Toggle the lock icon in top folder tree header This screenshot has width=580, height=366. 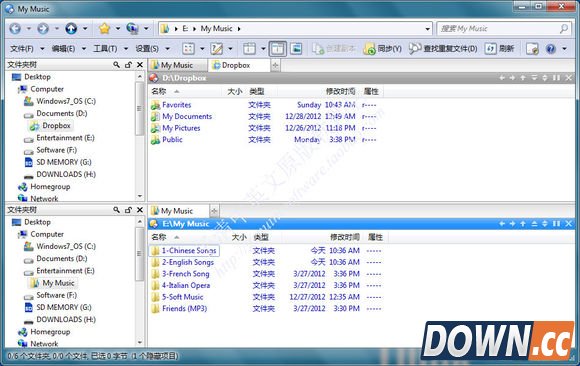(128, 64)
